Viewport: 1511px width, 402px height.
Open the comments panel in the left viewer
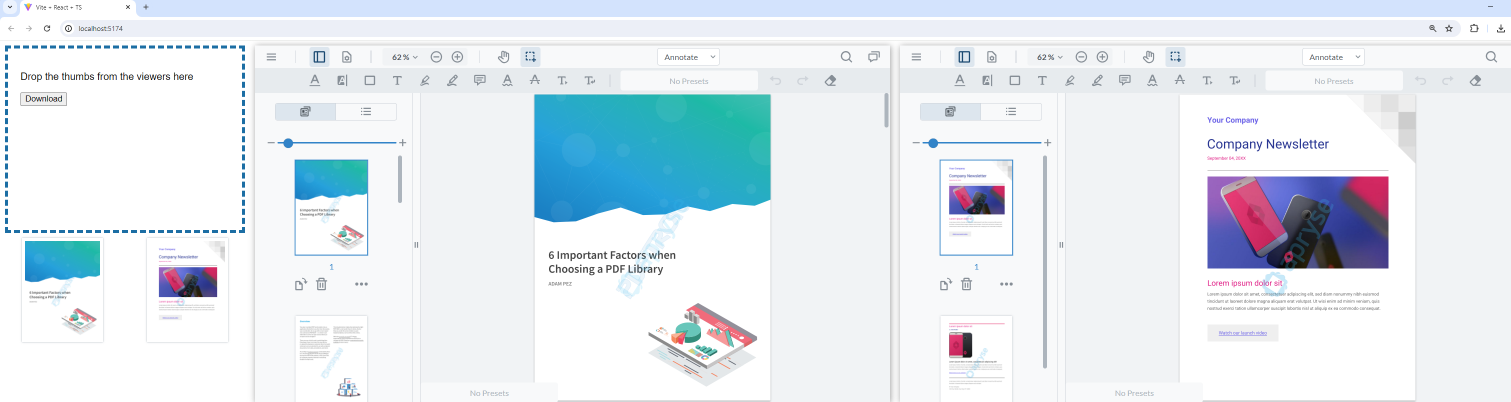(874, 57)
